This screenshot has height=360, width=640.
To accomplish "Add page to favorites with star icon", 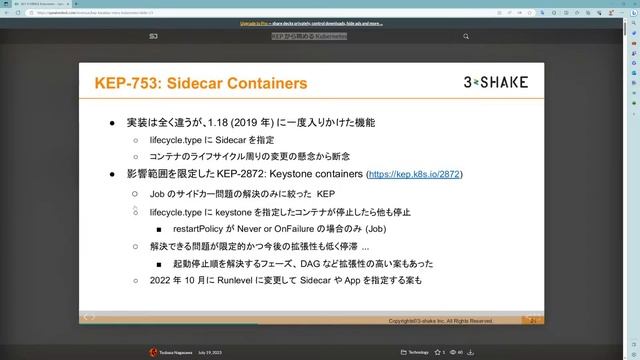I will tap(530, 13).
